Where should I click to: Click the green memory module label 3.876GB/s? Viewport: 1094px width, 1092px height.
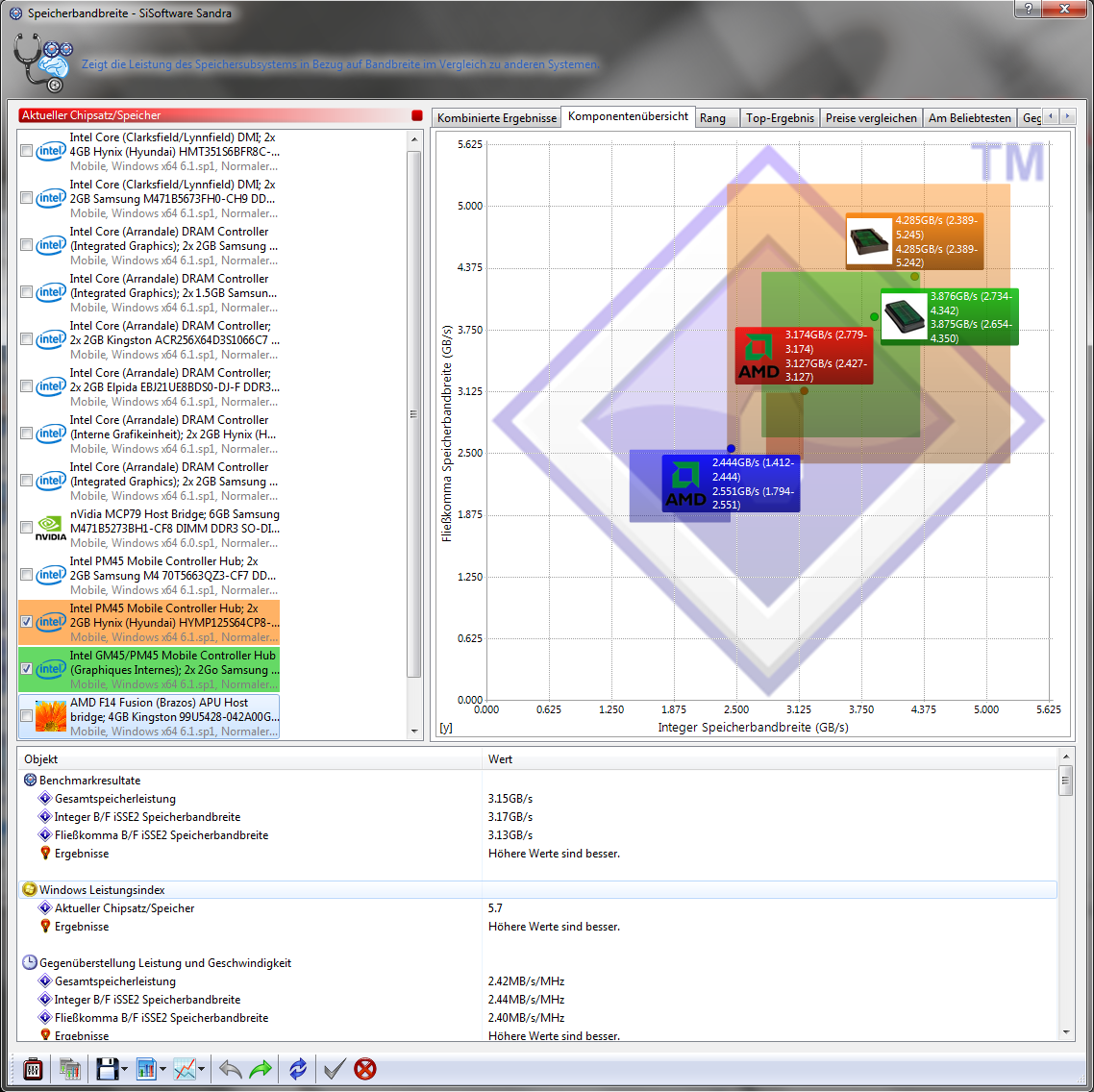pyautogui.click(x=950, y=317)
